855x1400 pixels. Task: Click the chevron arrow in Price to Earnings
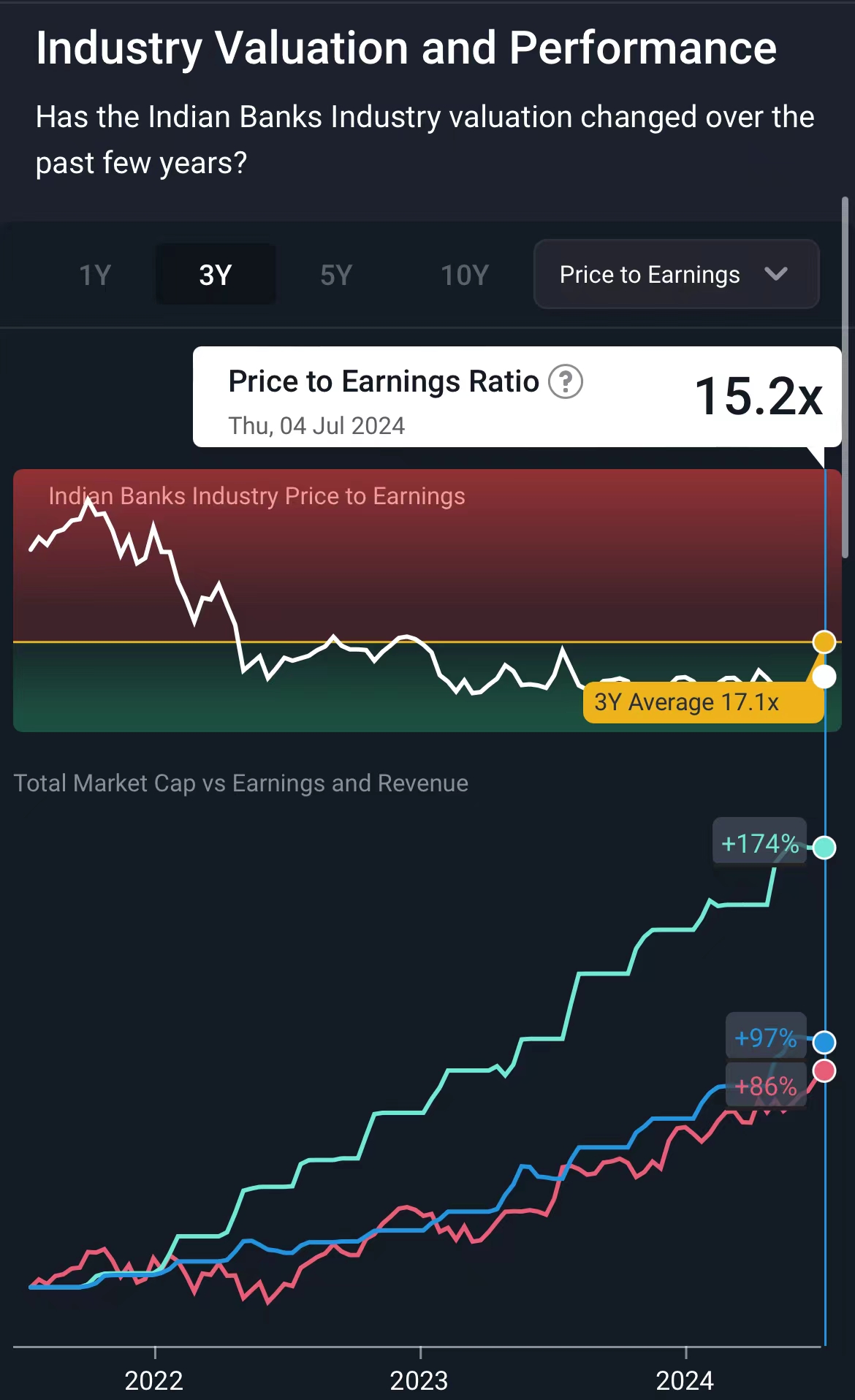[x=775, y=274]
